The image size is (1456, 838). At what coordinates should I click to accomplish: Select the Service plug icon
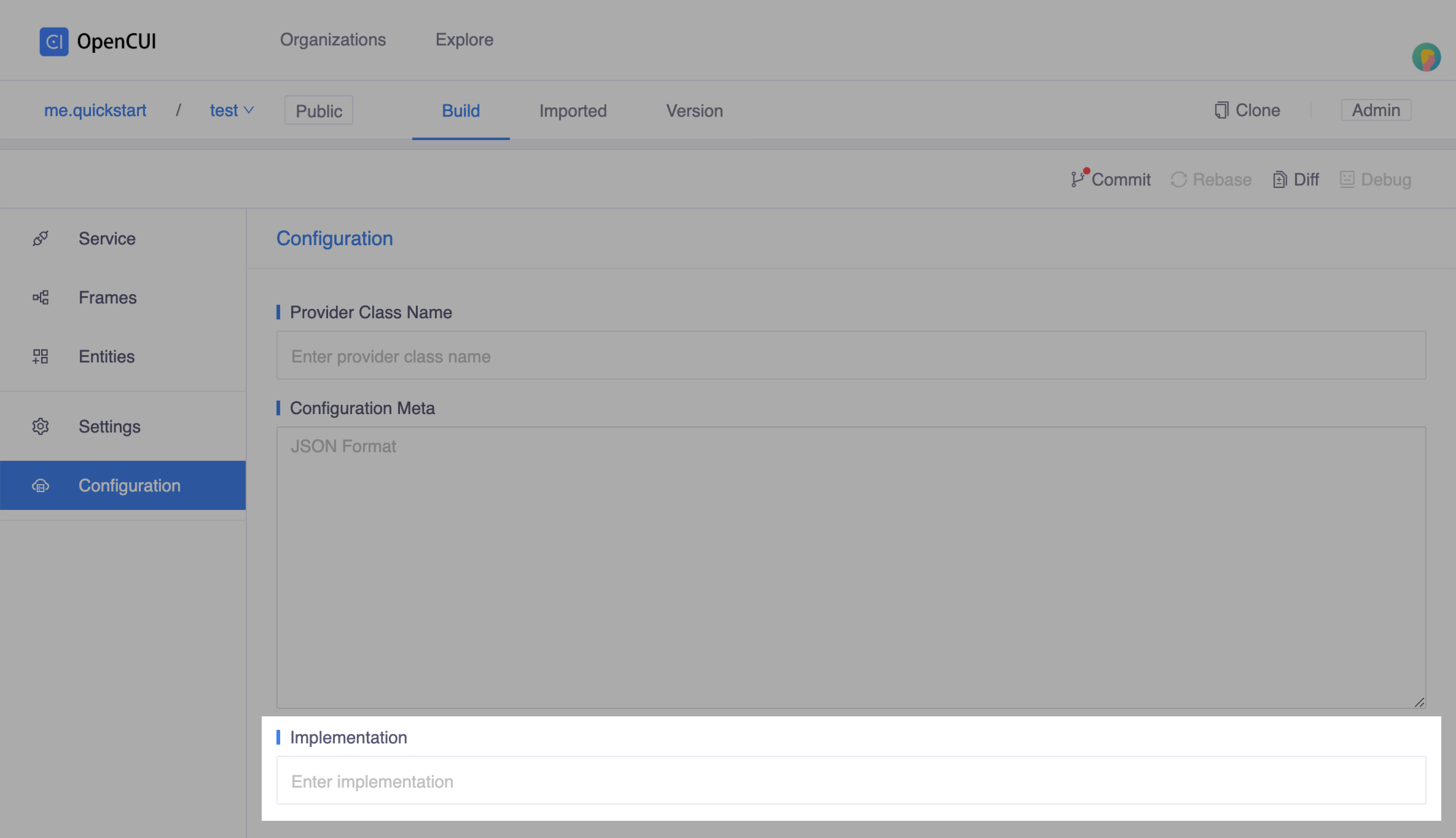coord(41,238)
